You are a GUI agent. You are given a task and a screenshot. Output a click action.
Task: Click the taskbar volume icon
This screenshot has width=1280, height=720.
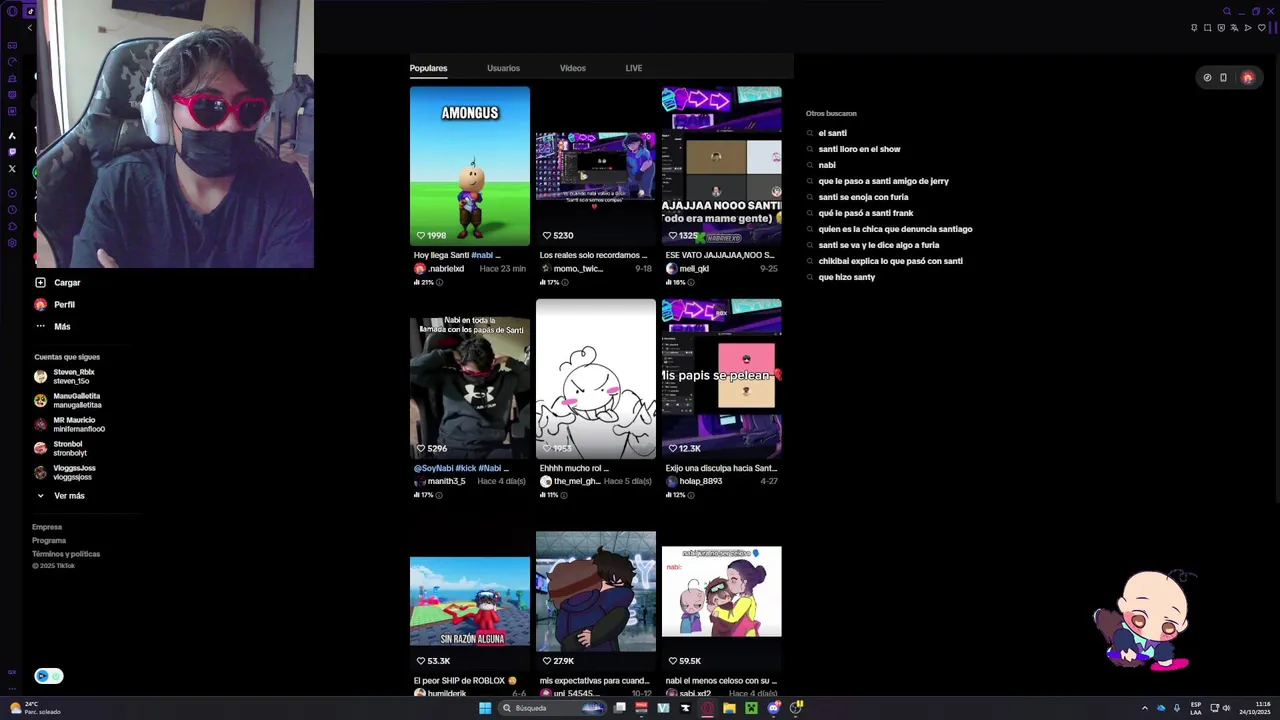[1226, 708]
